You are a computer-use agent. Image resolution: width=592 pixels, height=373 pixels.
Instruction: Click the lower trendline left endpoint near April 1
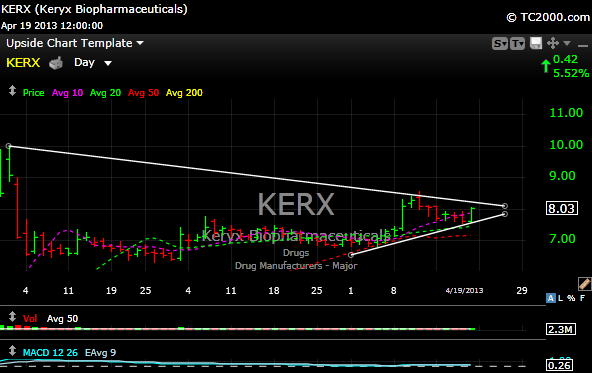click(351, 255)
